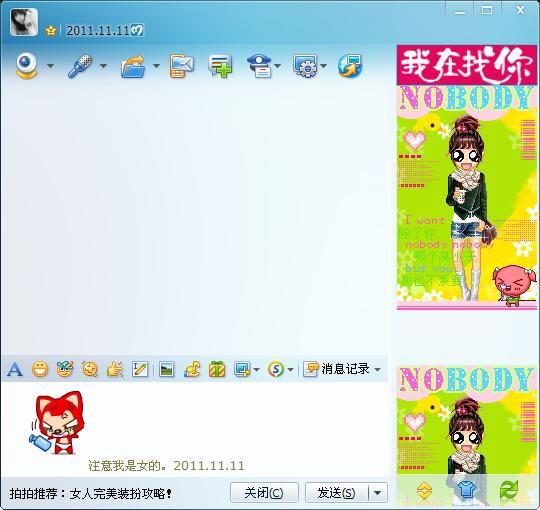Start a video call with the webcam icon
This screenshot has width=540, height=510.
[x=27, y=65]
